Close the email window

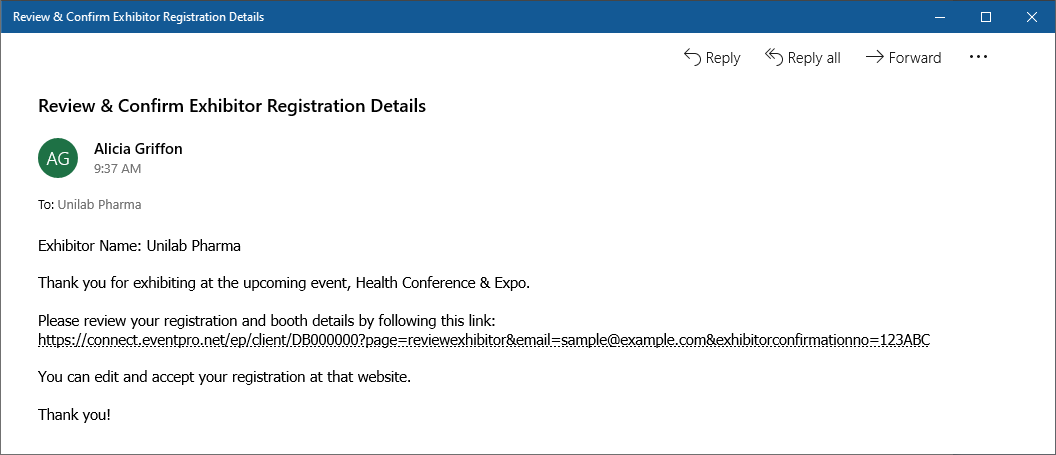(1032, 17)
